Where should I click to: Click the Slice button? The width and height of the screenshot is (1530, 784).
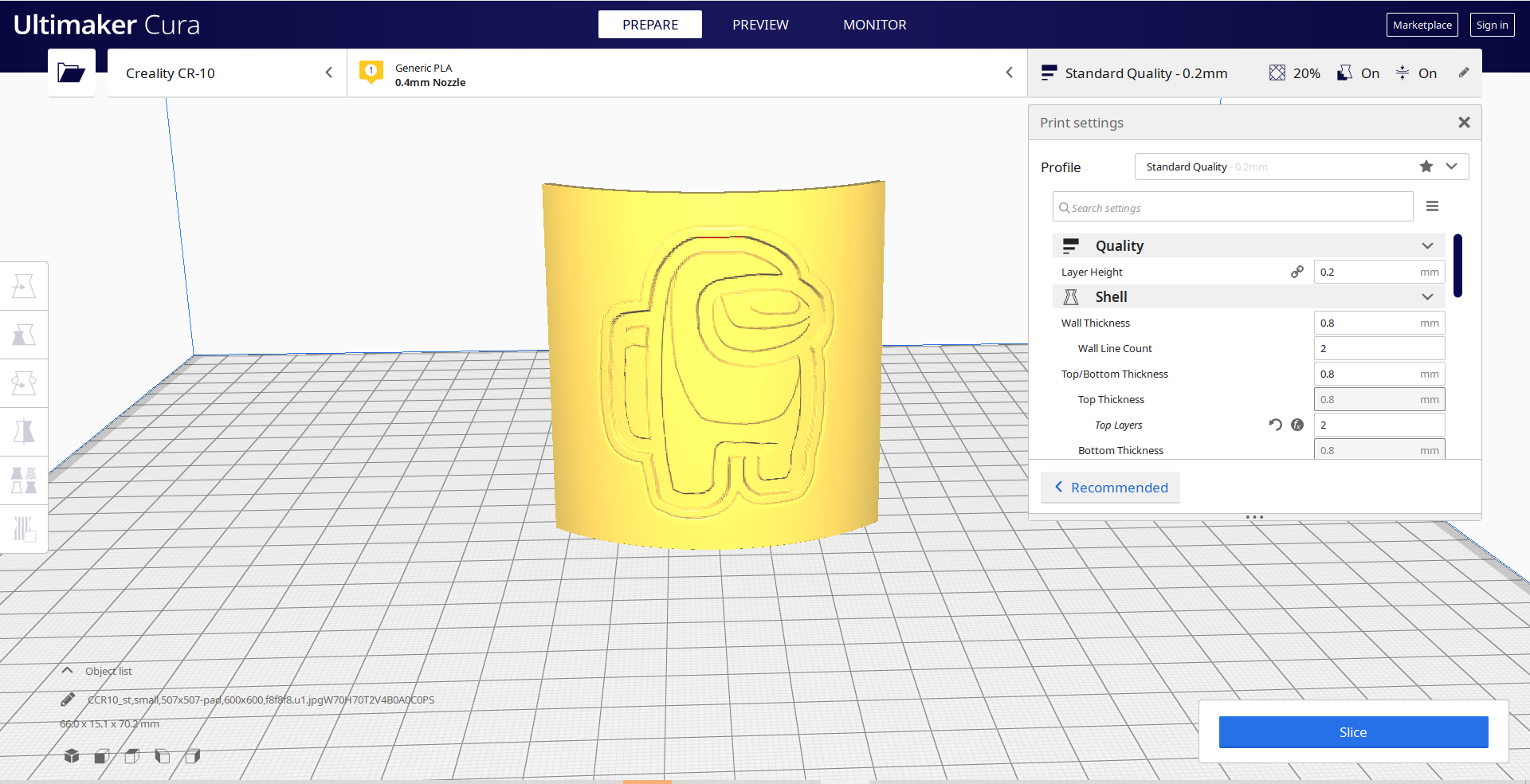[x=1352, y=732]
